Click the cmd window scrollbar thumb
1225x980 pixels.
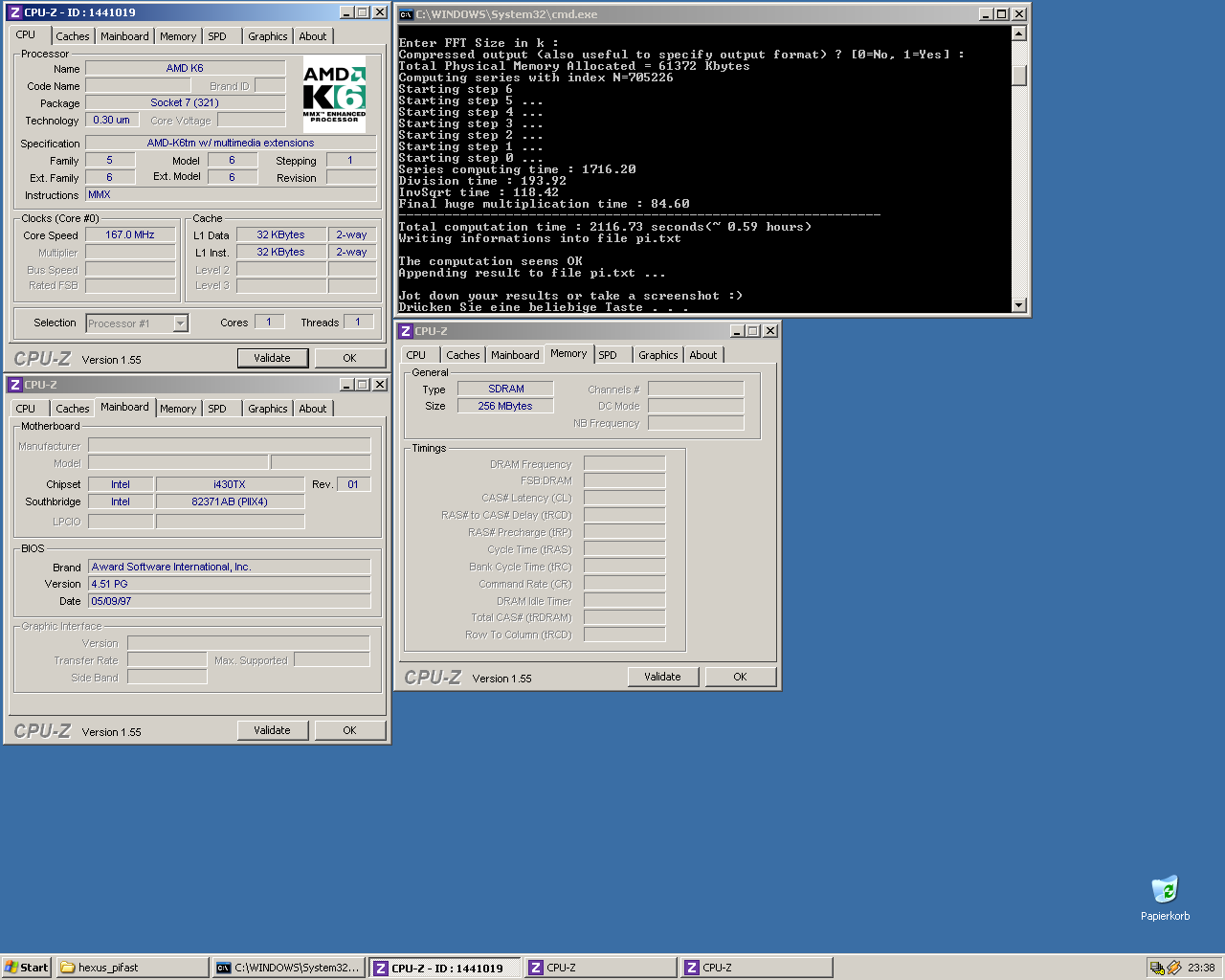(1018, 76)
